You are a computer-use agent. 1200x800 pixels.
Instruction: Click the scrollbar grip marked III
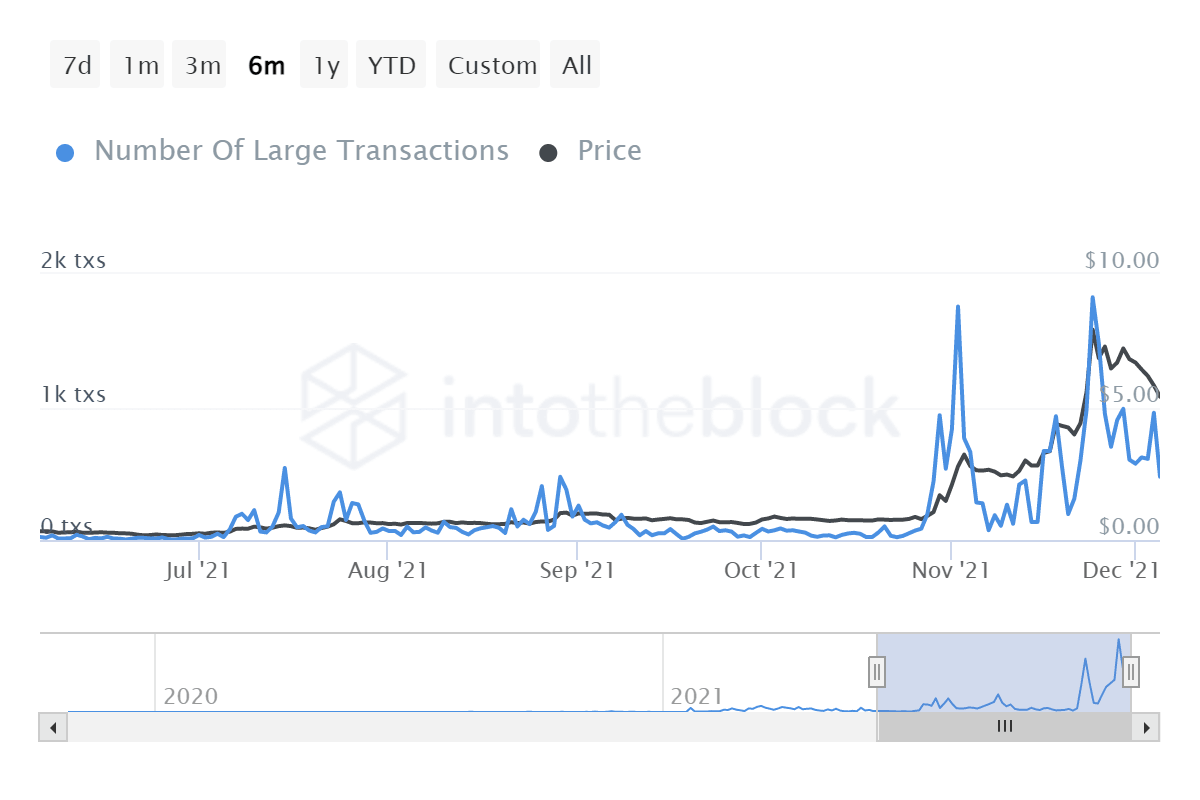1004,727
